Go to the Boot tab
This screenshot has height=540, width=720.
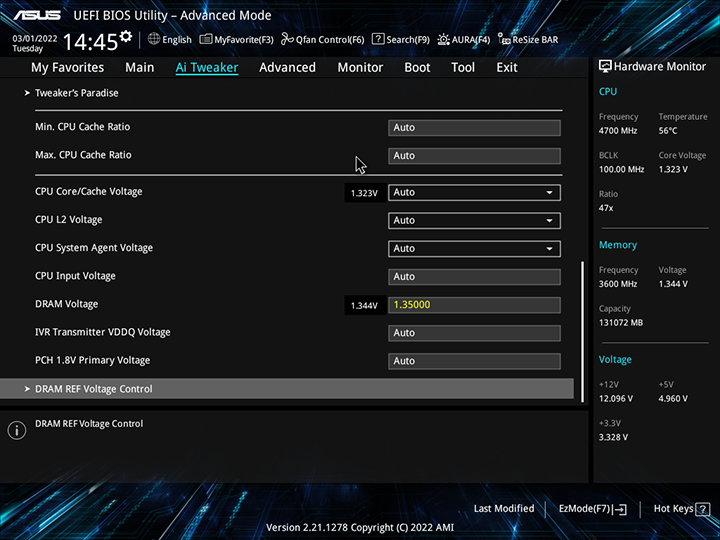(x=417, y=67)
